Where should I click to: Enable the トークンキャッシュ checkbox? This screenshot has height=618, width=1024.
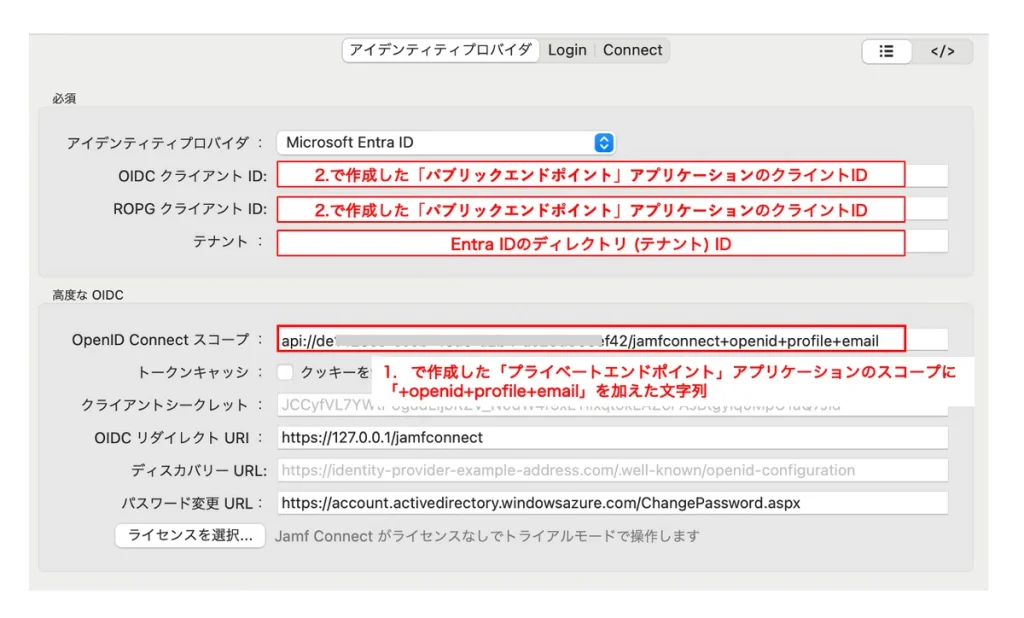pos(285,372)
